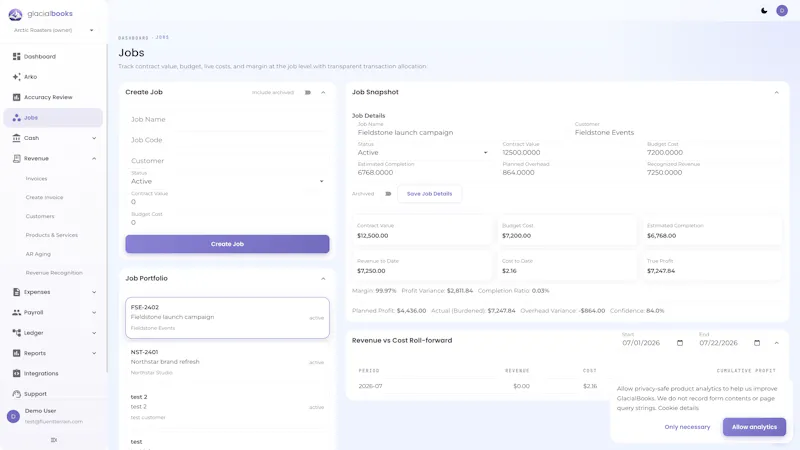
Task: Click the Job Code input field
Action: 227,140
